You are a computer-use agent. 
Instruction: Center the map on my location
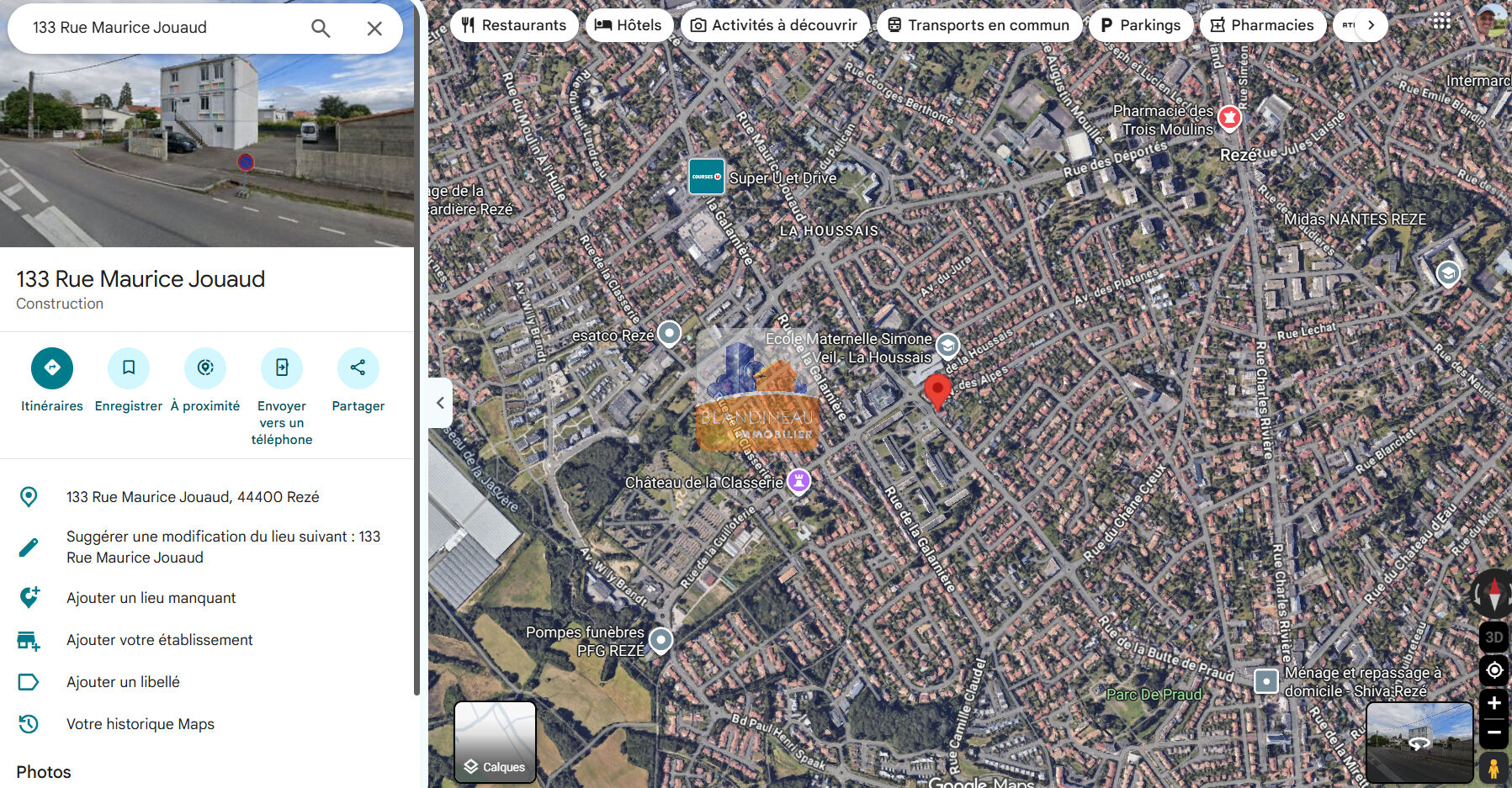(x=1494, y=670)
